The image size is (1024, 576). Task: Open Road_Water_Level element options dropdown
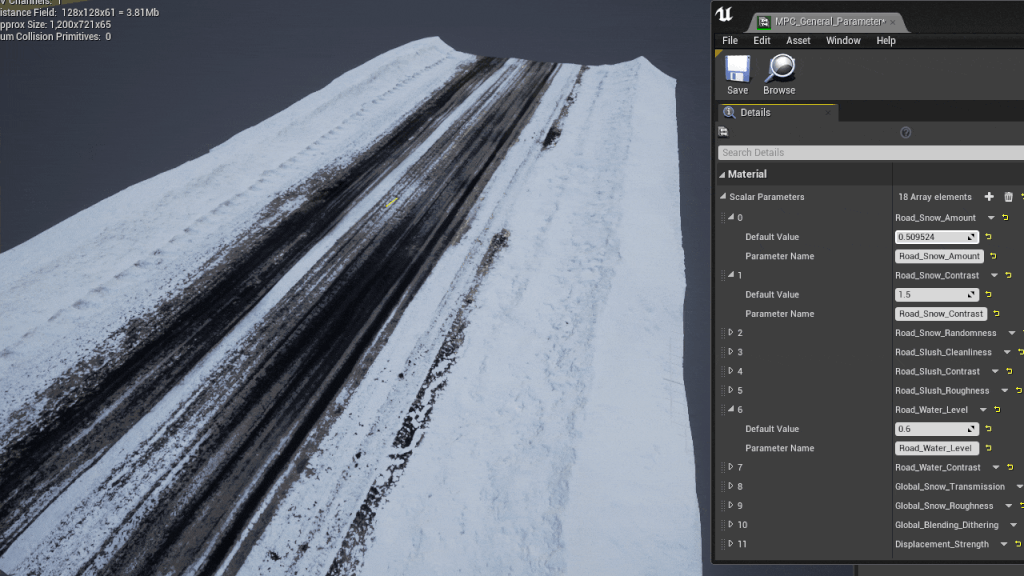[x=983, y=410]
